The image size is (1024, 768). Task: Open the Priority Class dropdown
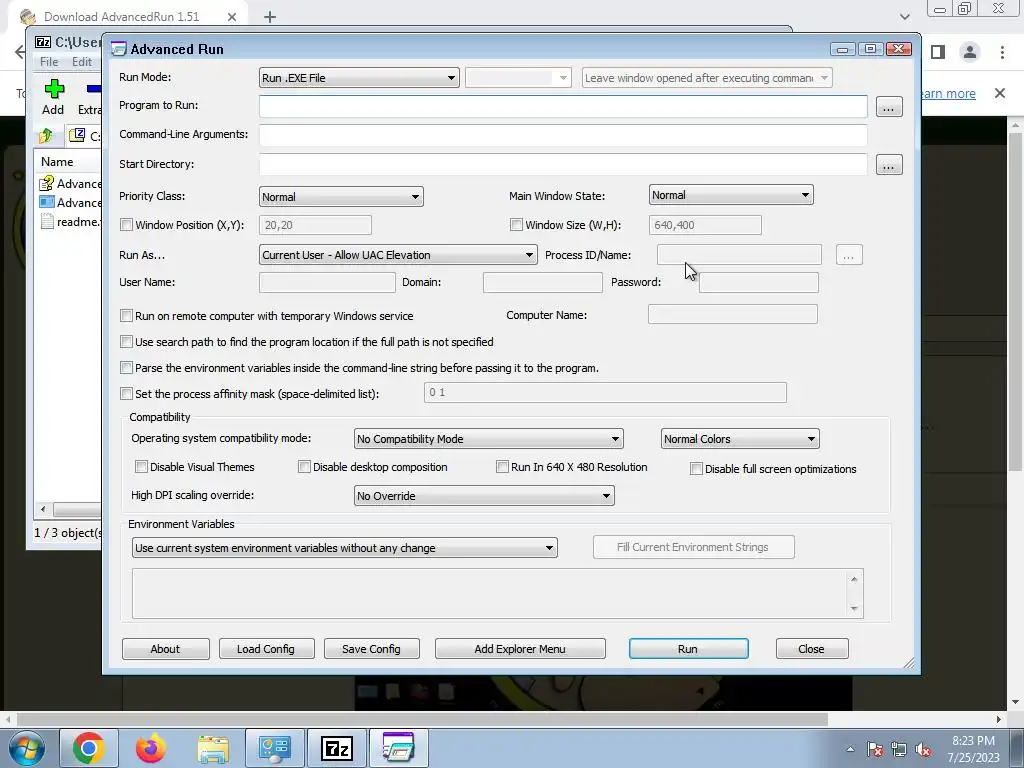click(341, 197)
